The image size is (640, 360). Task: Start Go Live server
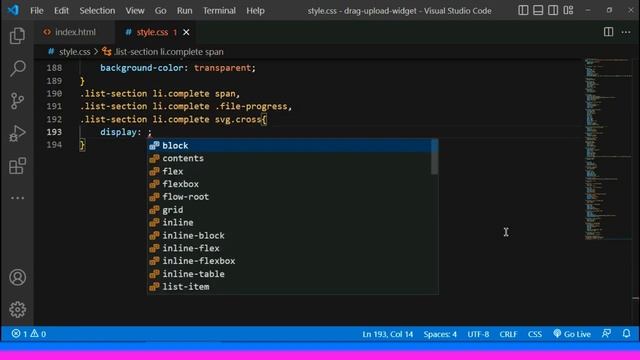[x=572, y=334]
